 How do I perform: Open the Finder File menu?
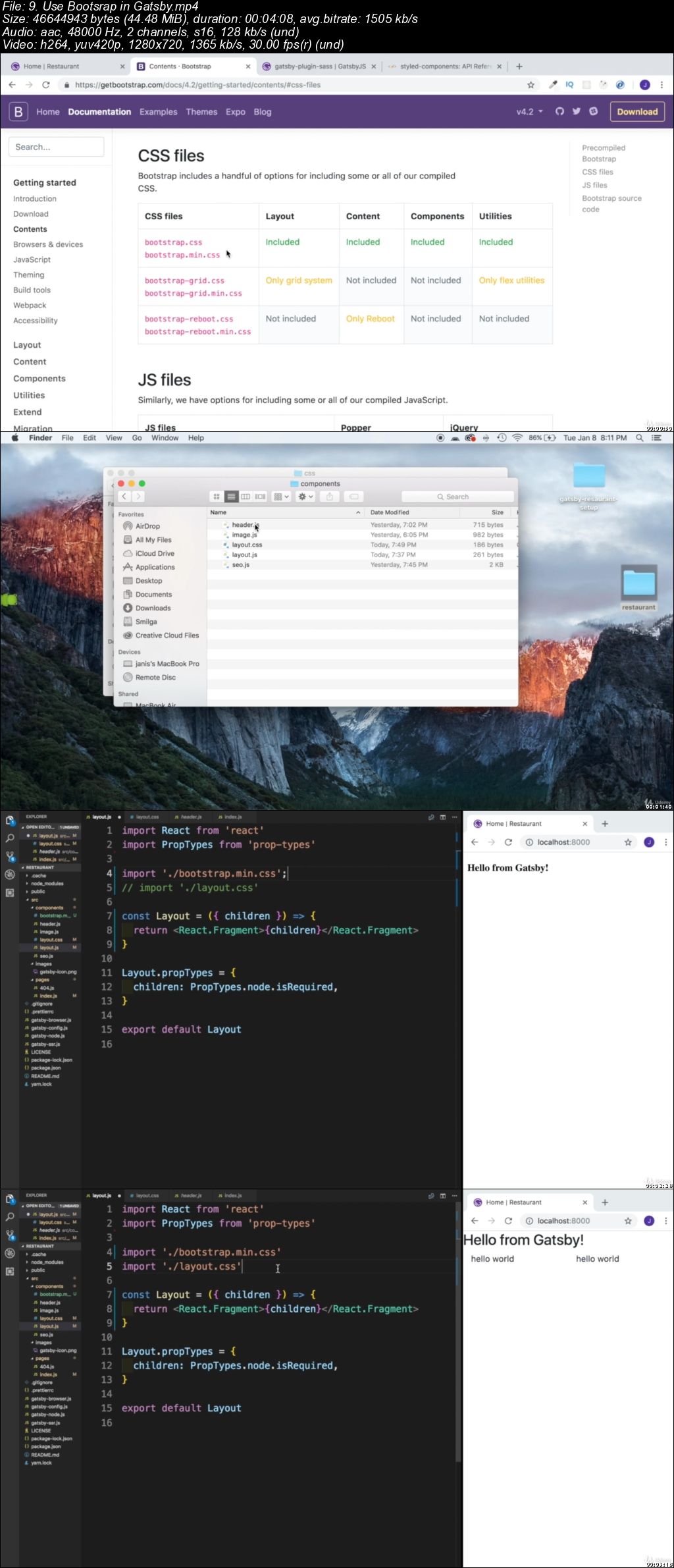[x=67, y=438]
